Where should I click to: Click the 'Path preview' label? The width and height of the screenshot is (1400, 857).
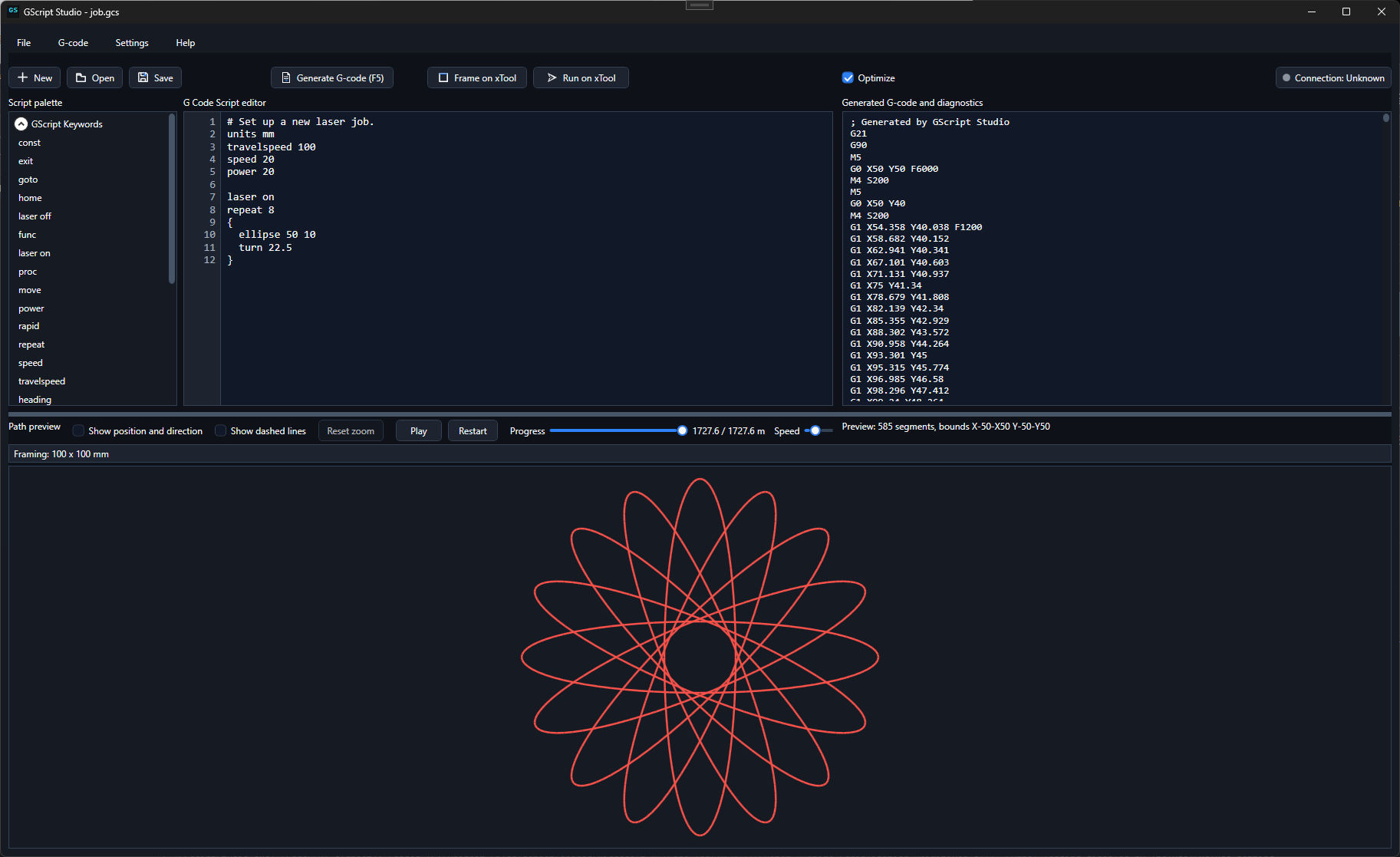coord(35,427)
